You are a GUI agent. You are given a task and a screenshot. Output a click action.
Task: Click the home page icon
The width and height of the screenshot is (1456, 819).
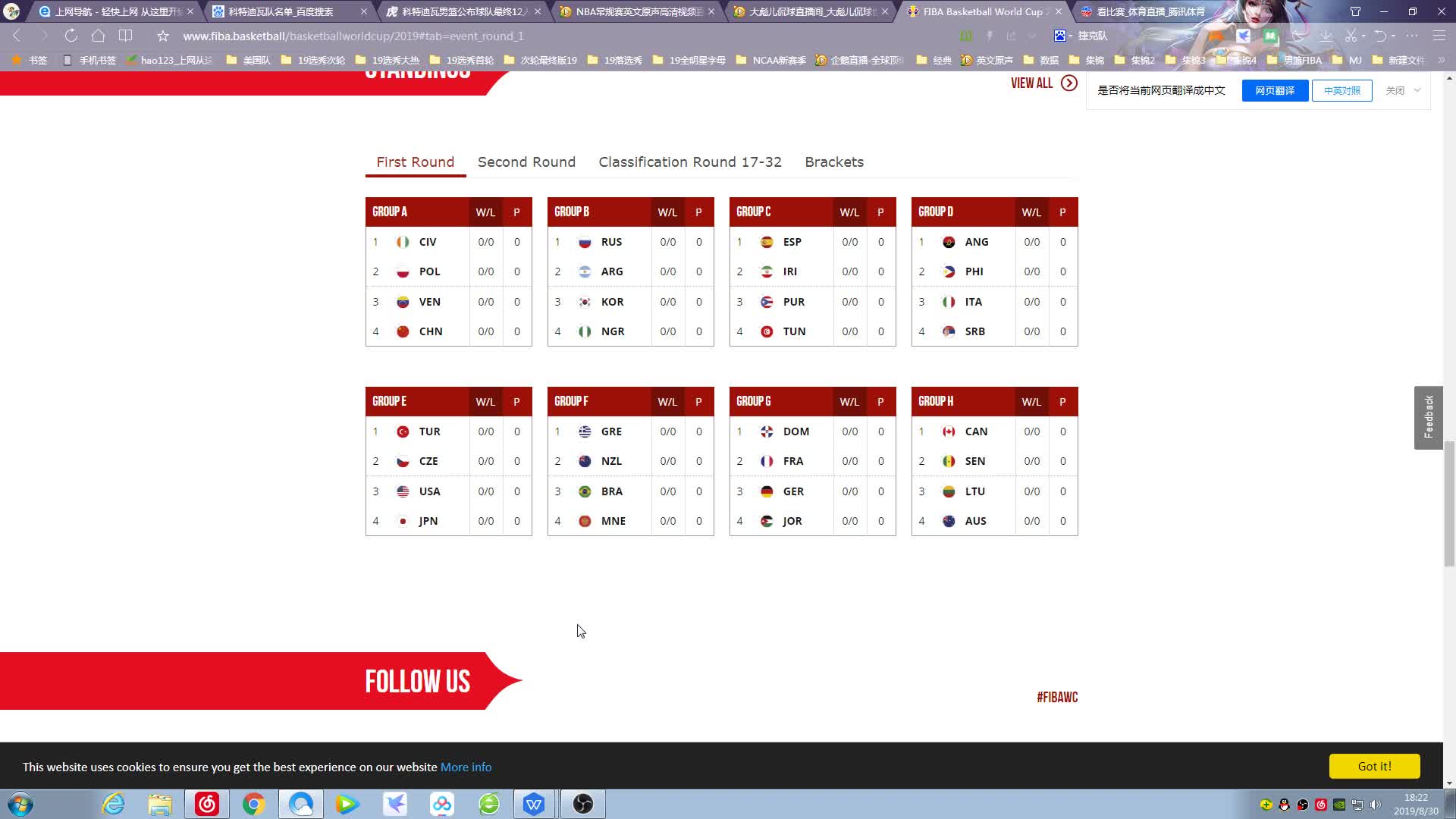click(98, 36)
